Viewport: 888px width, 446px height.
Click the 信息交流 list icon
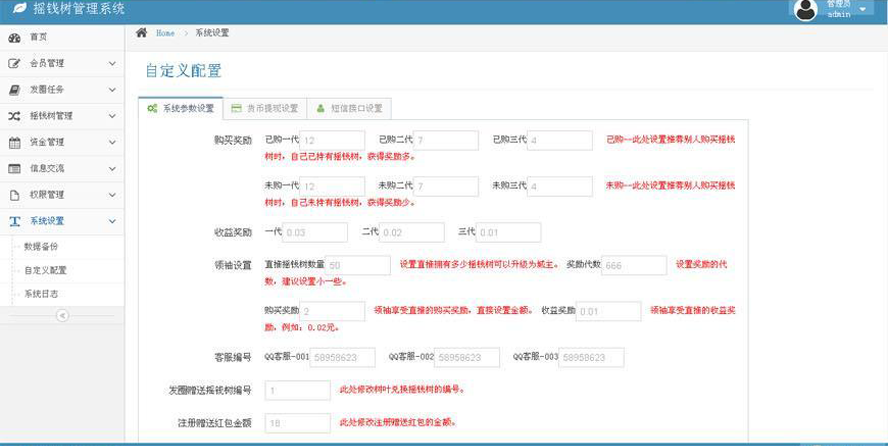(x=15, y=169)
